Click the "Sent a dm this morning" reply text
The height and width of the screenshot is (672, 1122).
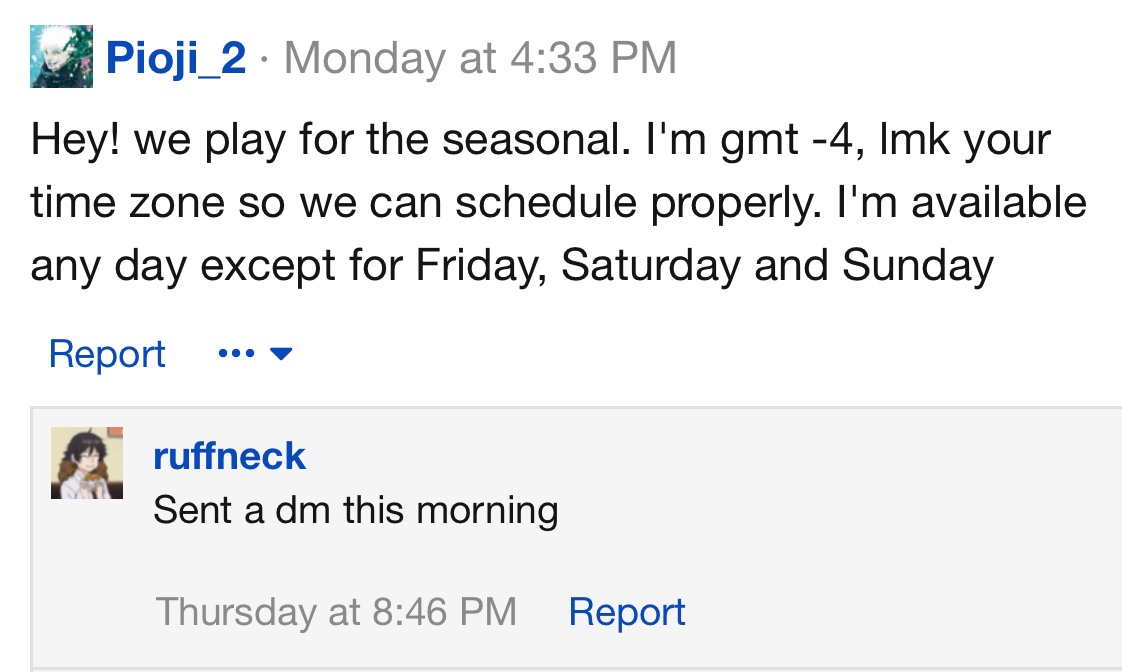click(x=355, y=510)
